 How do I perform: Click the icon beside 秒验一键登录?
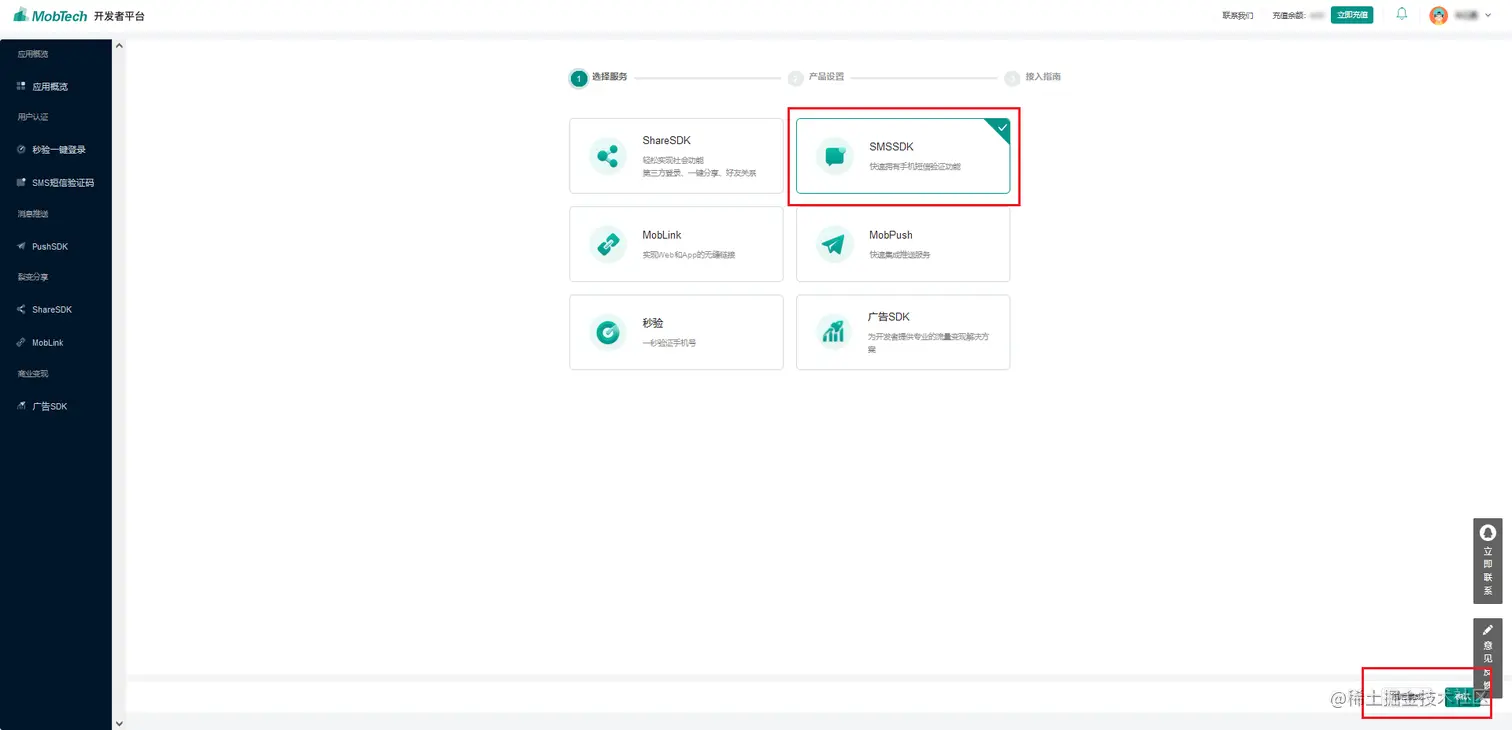21,150
